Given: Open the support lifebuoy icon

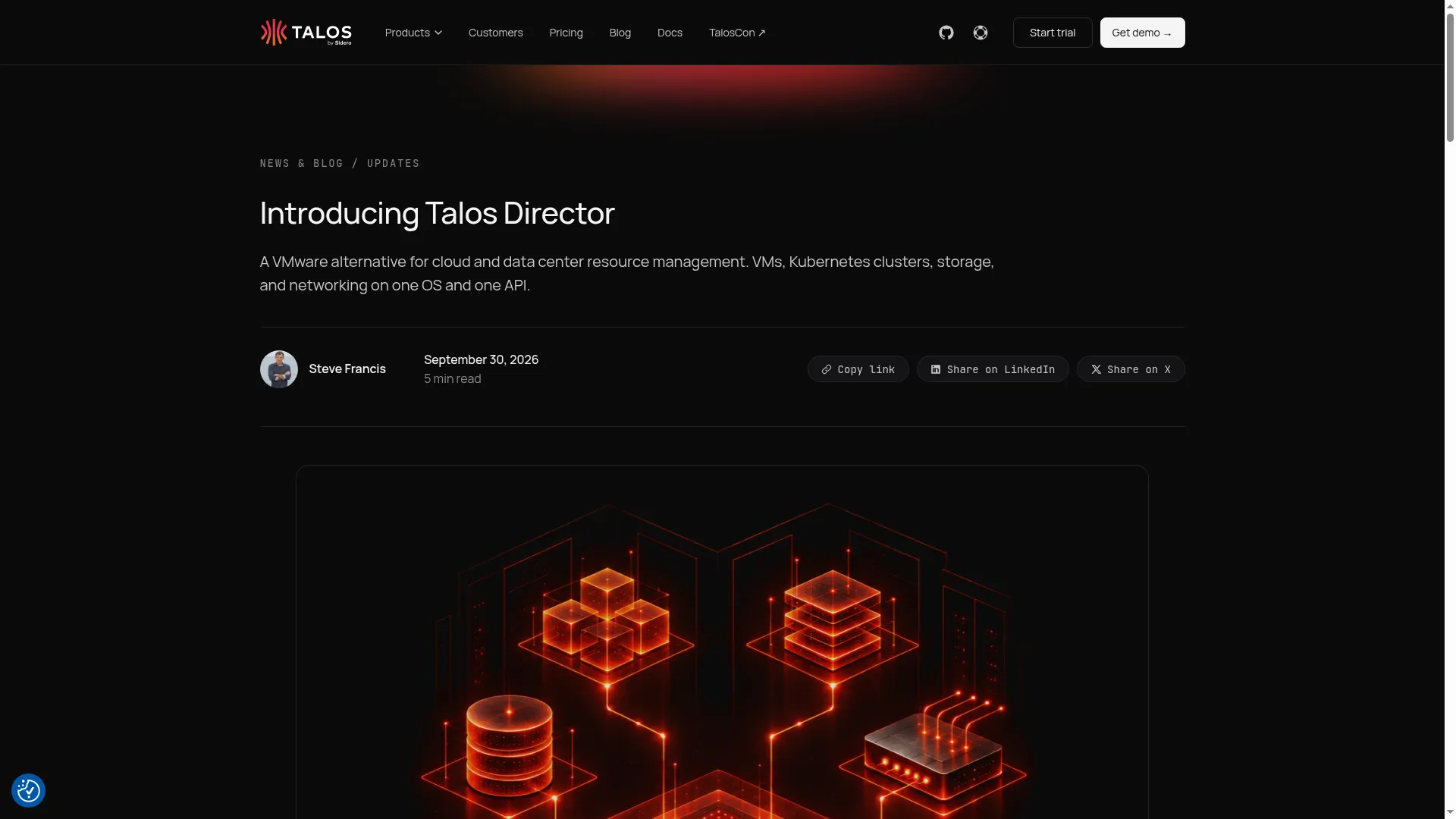Looking at the screenshot, I should pos(980,33).
